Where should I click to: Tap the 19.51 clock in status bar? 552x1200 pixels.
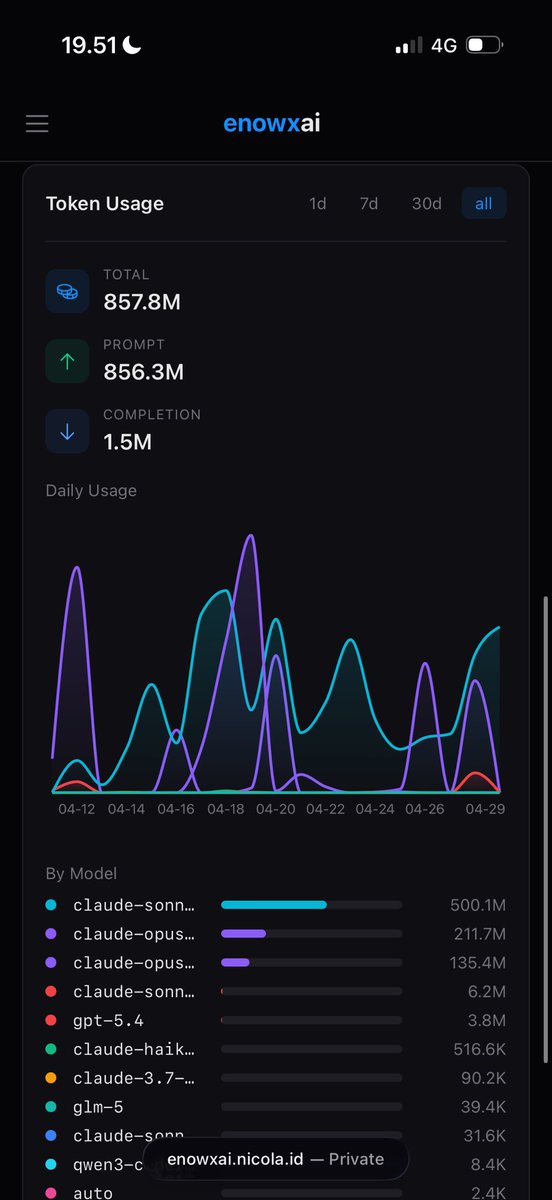pyautogui.click(x=89, y=45)
